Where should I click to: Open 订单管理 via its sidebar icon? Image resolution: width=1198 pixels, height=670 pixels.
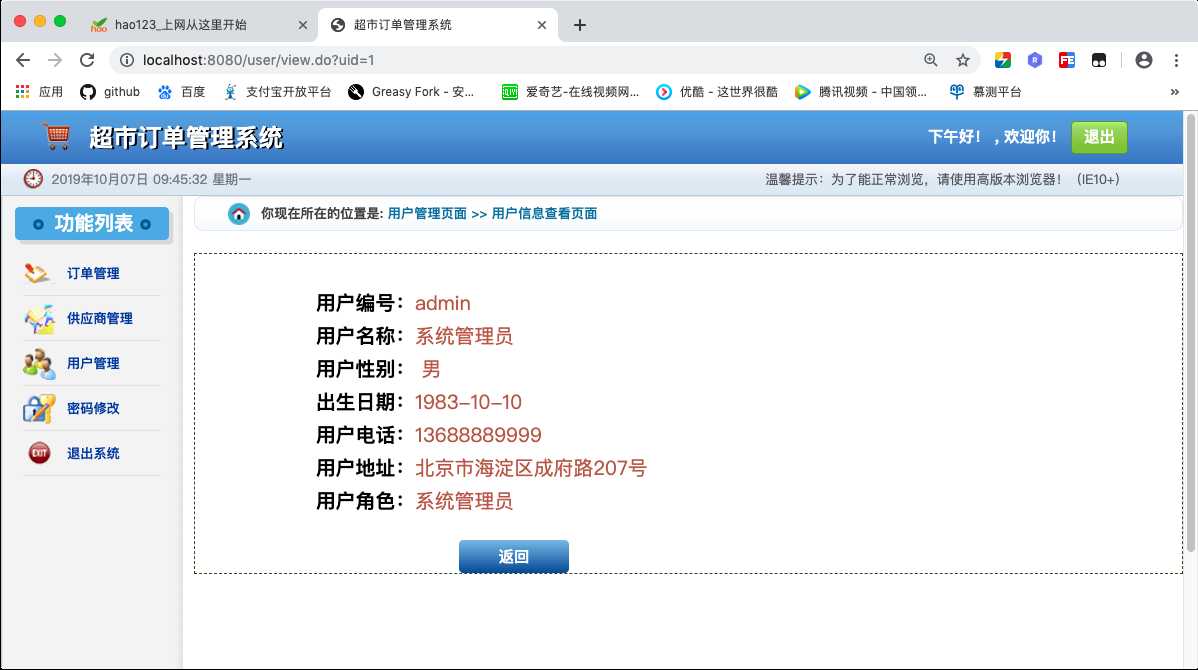(x=35, y=272)
